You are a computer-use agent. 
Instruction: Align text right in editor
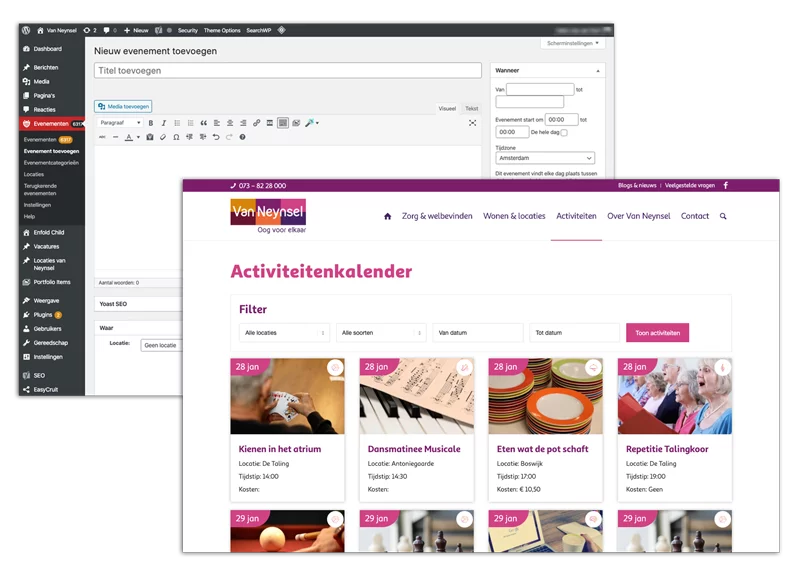pyautogui.click(x=243, y=123)
